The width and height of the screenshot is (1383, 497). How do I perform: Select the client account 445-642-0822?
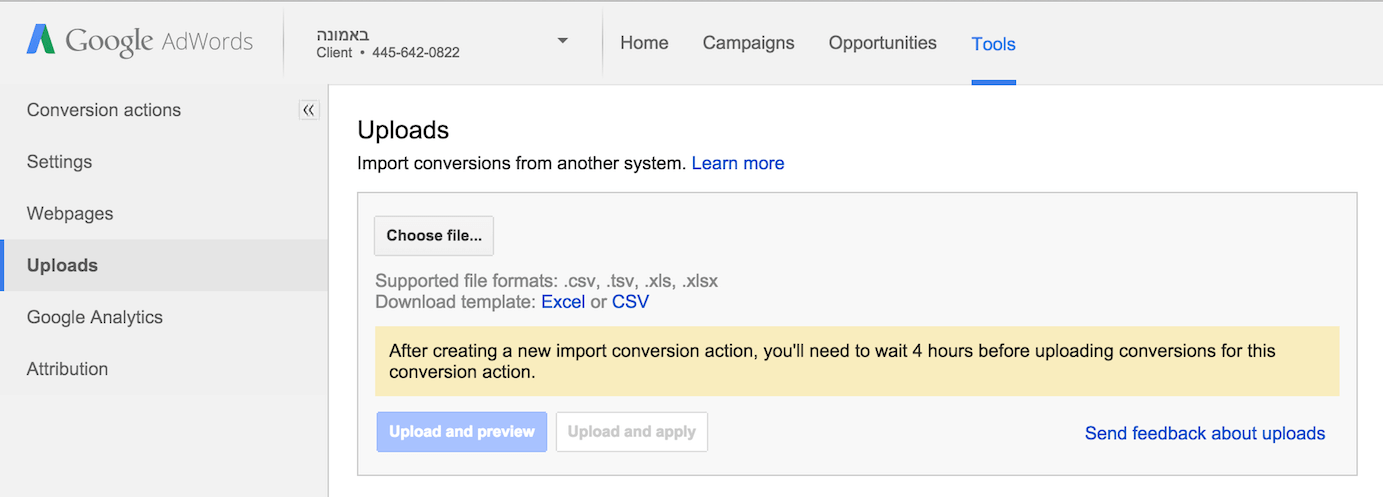[x=388, y=43]
